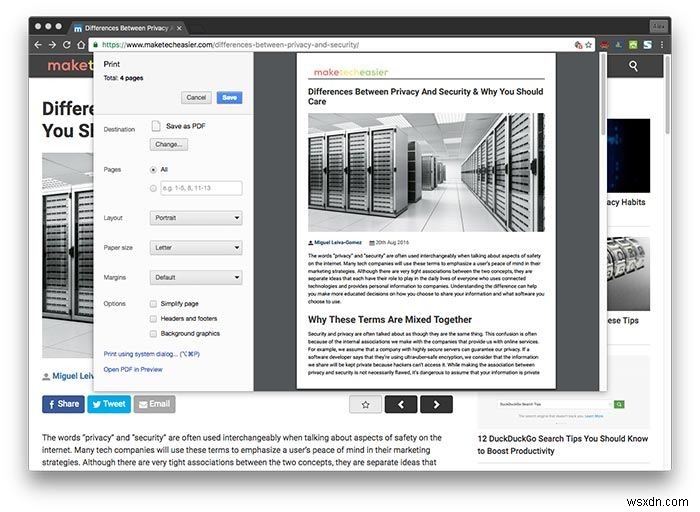Select the custom page range radio button
This screenshot has height=512, width=700.
[153, 188]
